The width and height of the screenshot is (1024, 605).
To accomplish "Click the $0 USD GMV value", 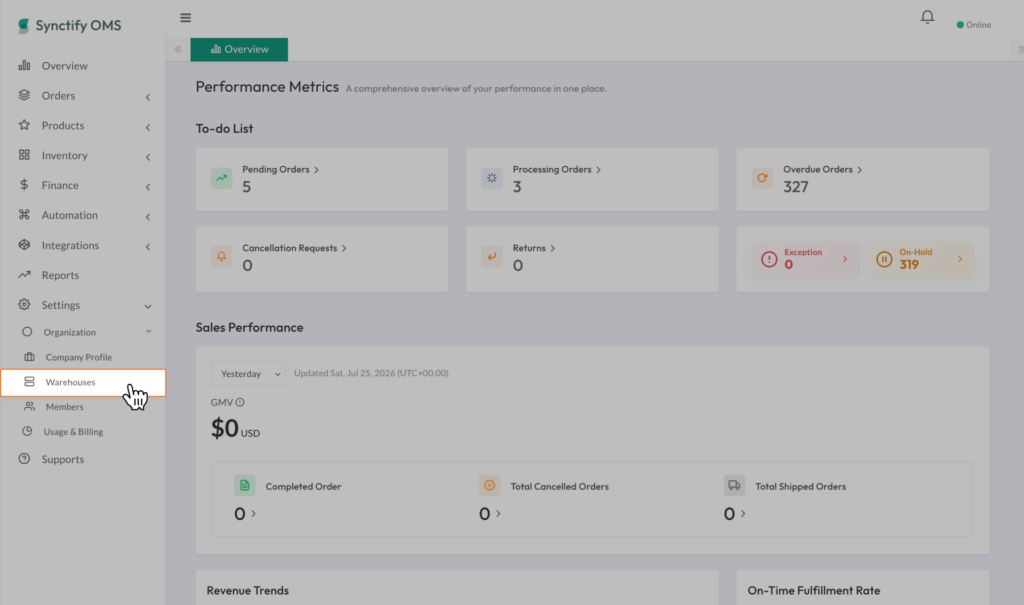I will click(x=235, y=429).
